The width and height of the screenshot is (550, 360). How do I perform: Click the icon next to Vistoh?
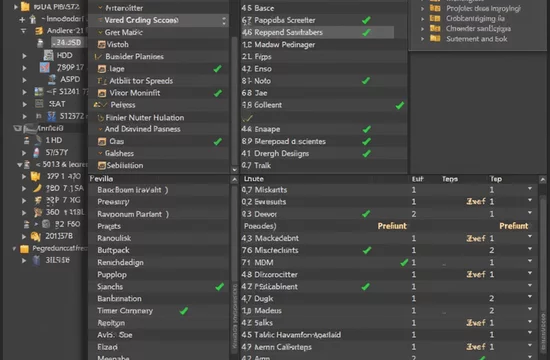(101, 45)
